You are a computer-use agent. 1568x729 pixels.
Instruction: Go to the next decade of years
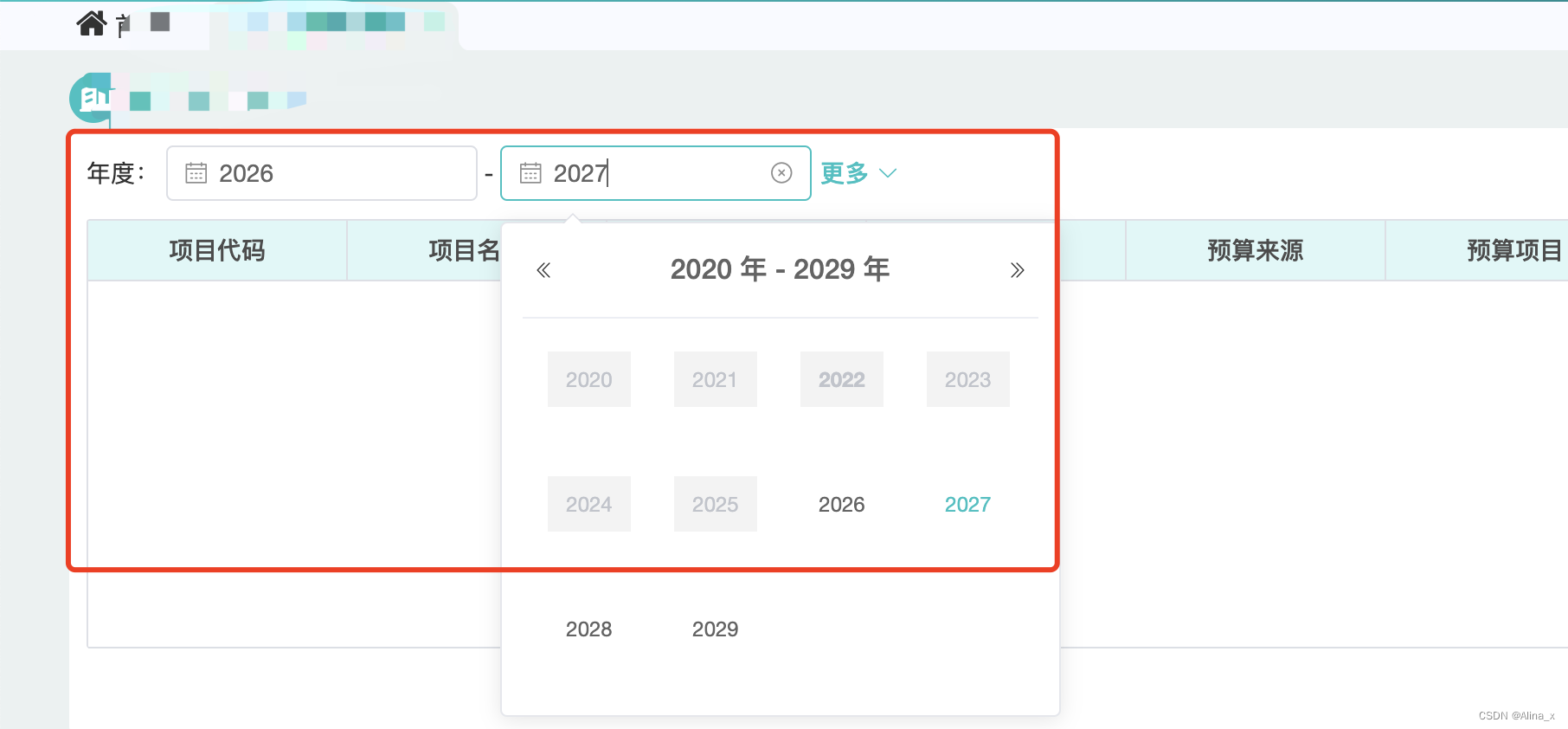pyautogui.click(x=1018, y=270)
